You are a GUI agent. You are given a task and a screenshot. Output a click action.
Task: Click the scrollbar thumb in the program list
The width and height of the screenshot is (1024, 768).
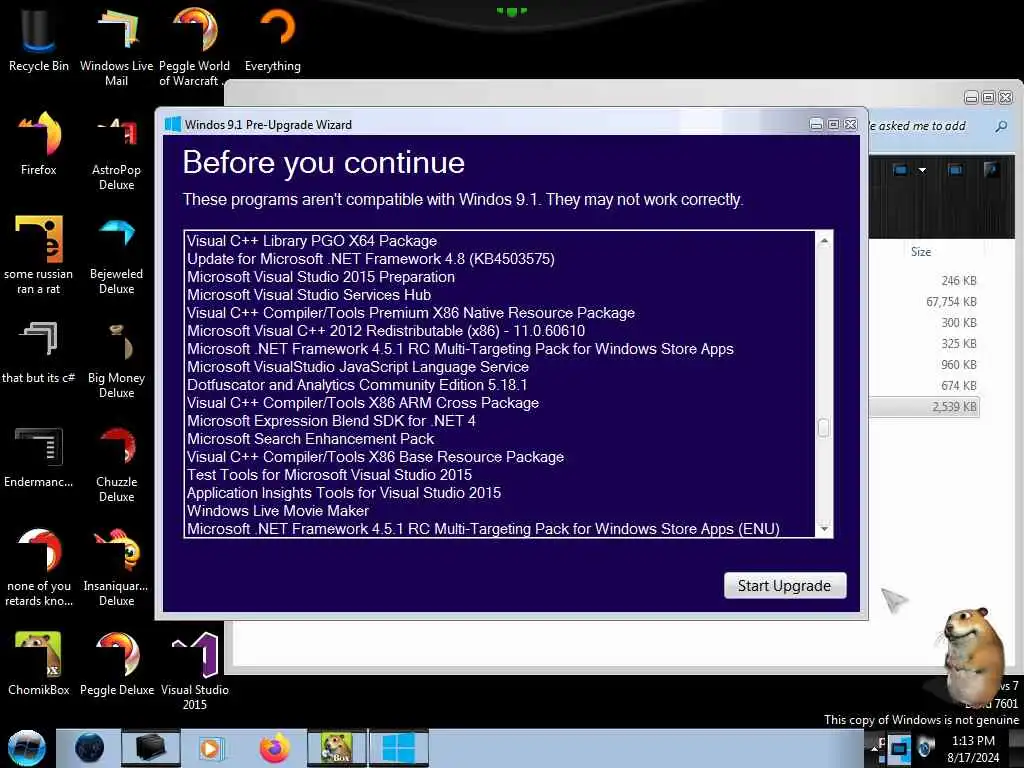tap(824, 428)
